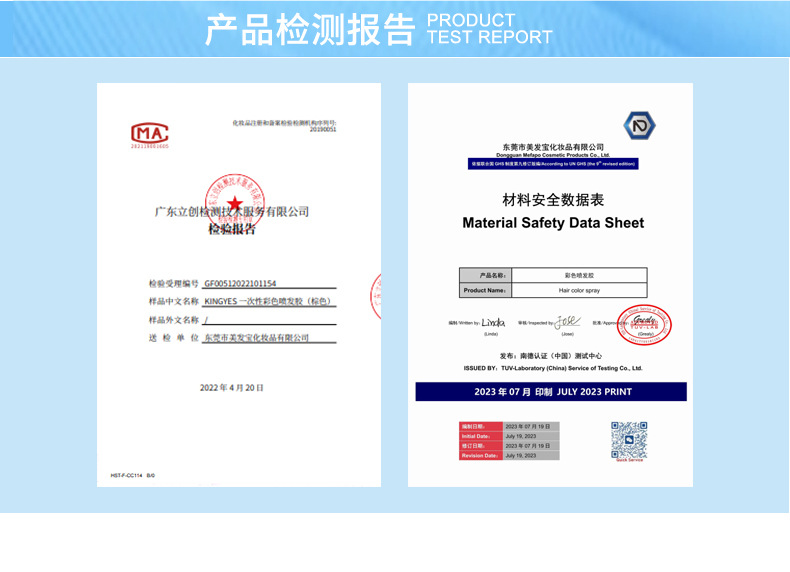The width and height of the screenshot is (790, 572).
Task: Click the Linda signature
Action: (493, 323)
